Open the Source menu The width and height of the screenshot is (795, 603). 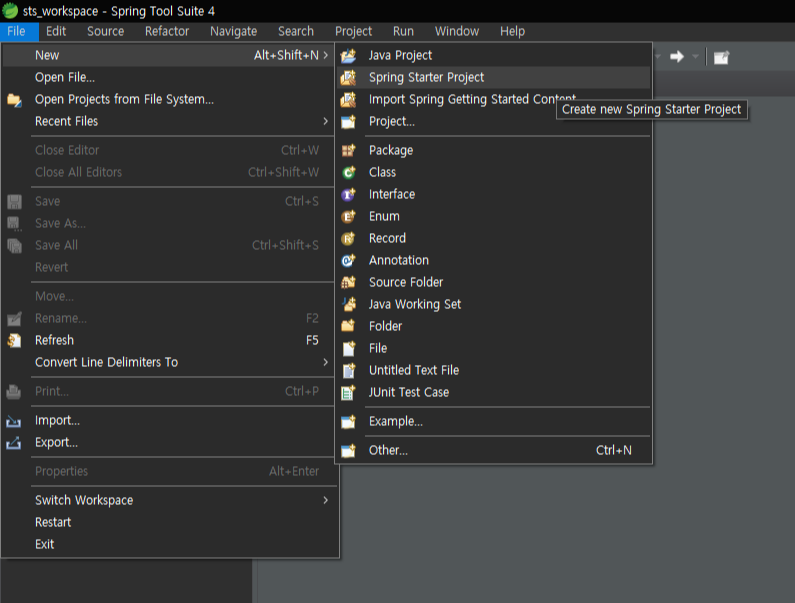[105, 31]
